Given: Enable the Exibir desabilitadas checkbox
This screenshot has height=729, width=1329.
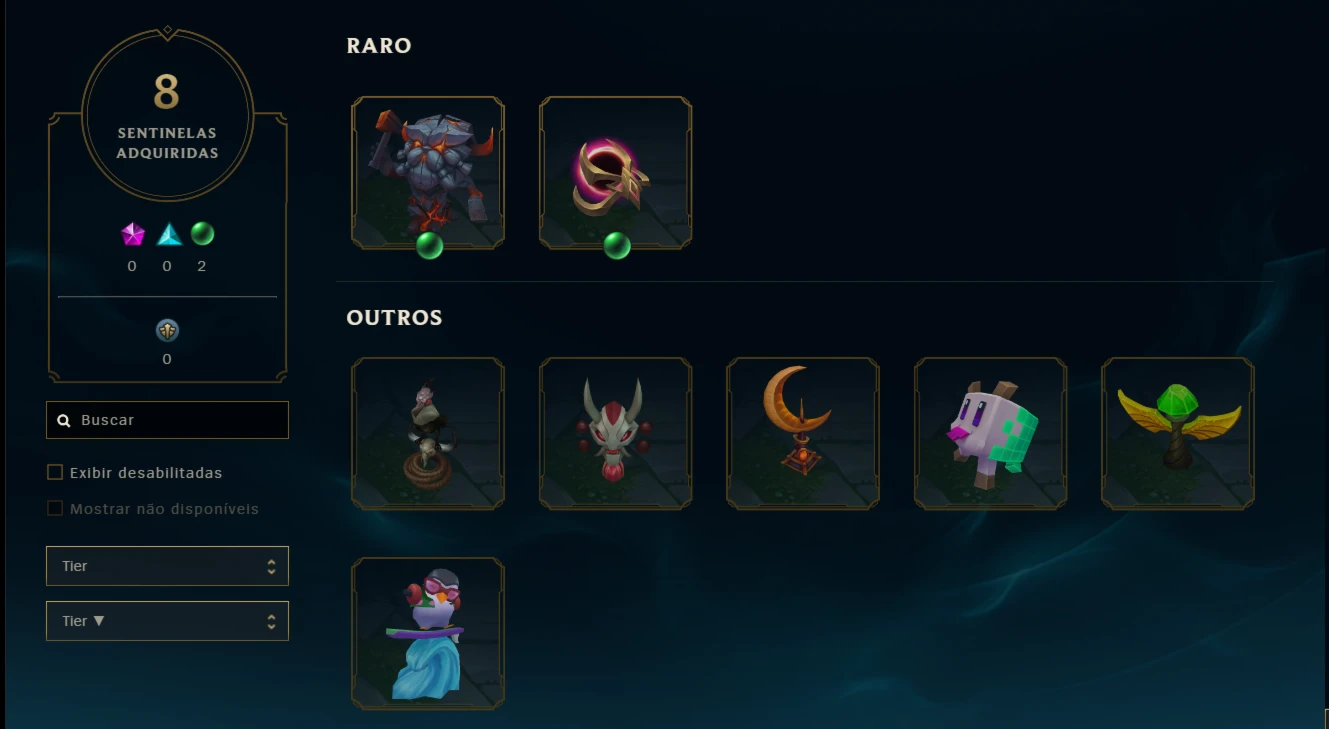Looking at the screenshot, I should click(x=55, y=472).
